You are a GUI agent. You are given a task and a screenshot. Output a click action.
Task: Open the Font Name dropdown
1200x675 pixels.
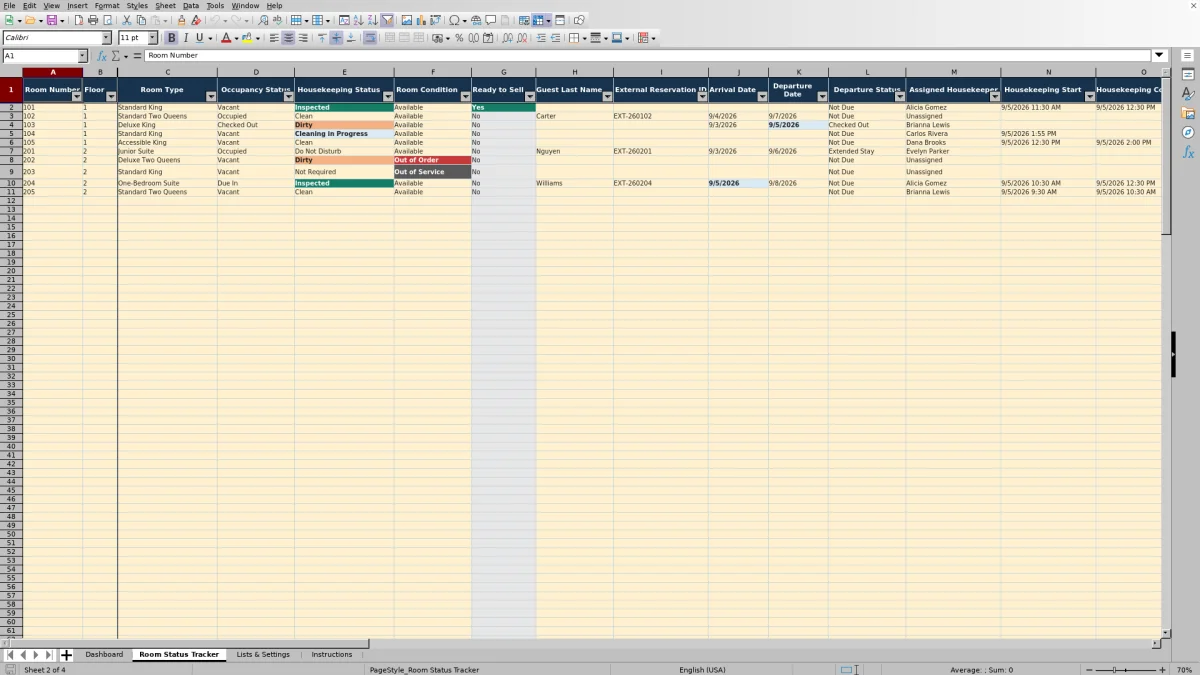tap(106, 38)
